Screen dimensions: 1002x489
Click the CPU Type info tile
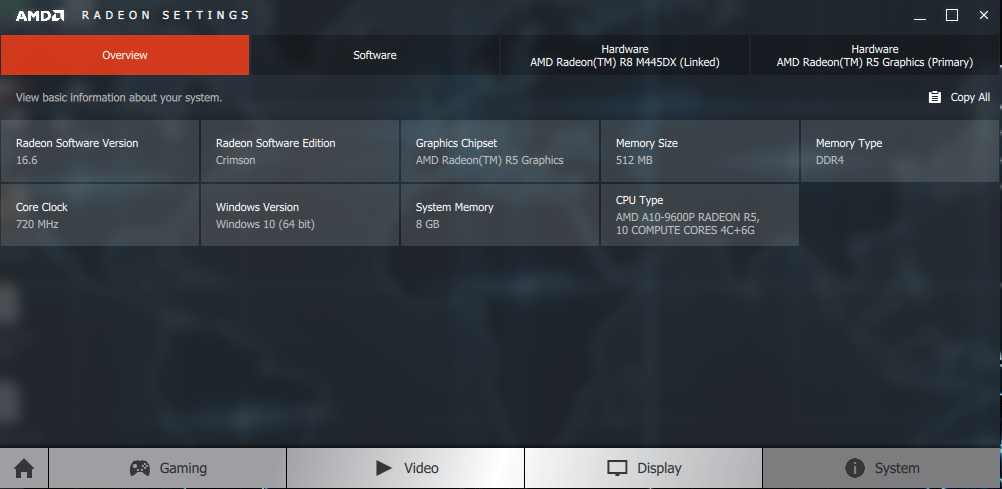(x=700, y=215)
